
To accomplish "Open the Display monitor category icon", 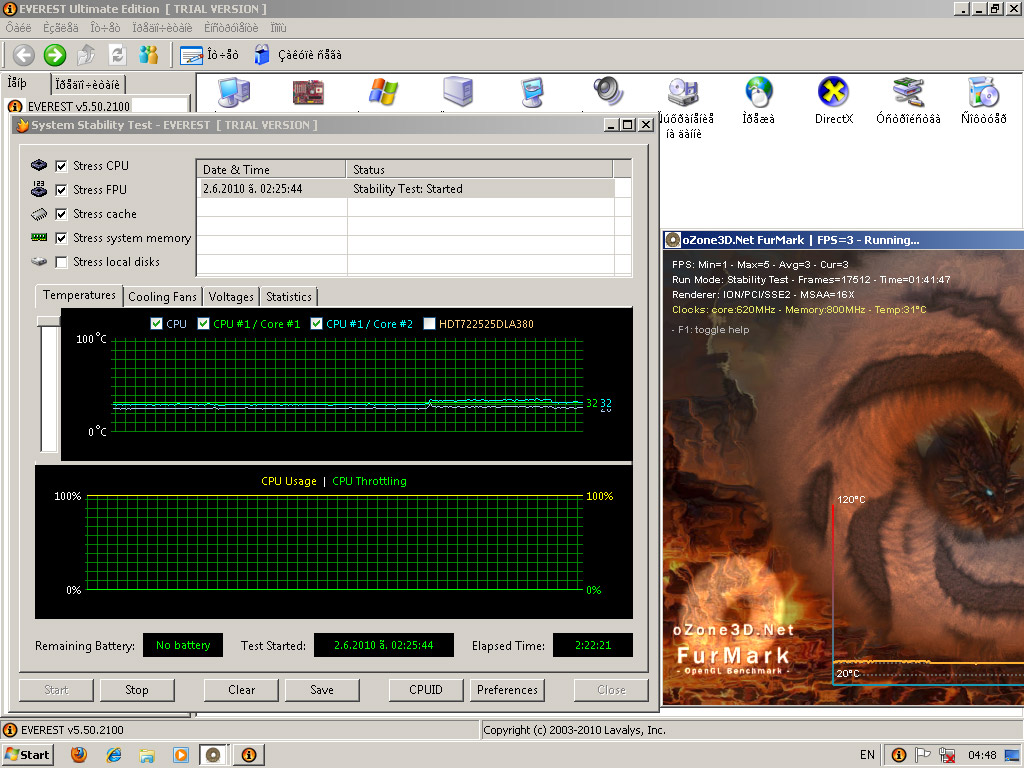I will [x=533, y=92].
